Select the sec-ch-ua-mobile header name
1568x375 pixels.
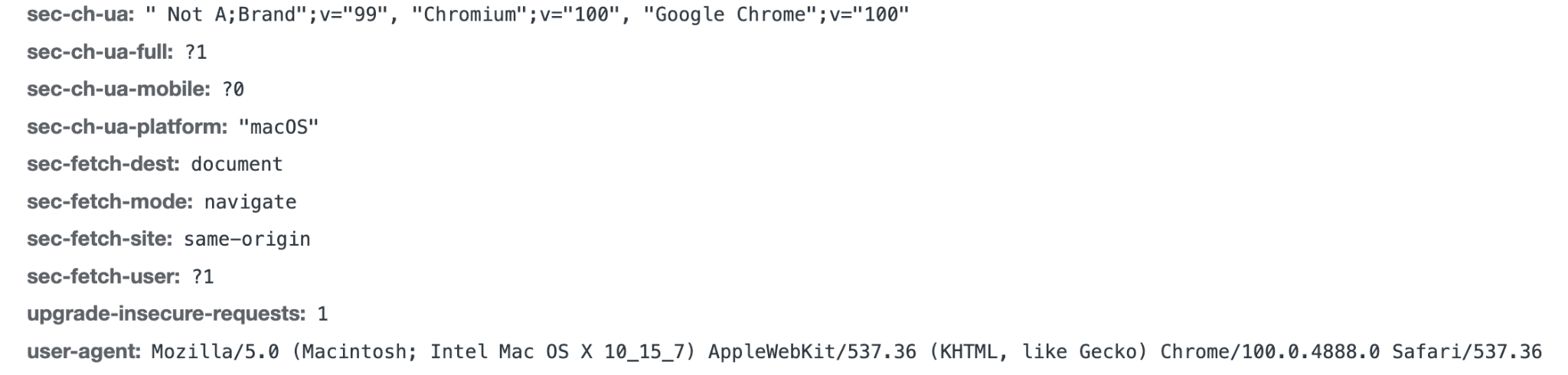(118, 90)
